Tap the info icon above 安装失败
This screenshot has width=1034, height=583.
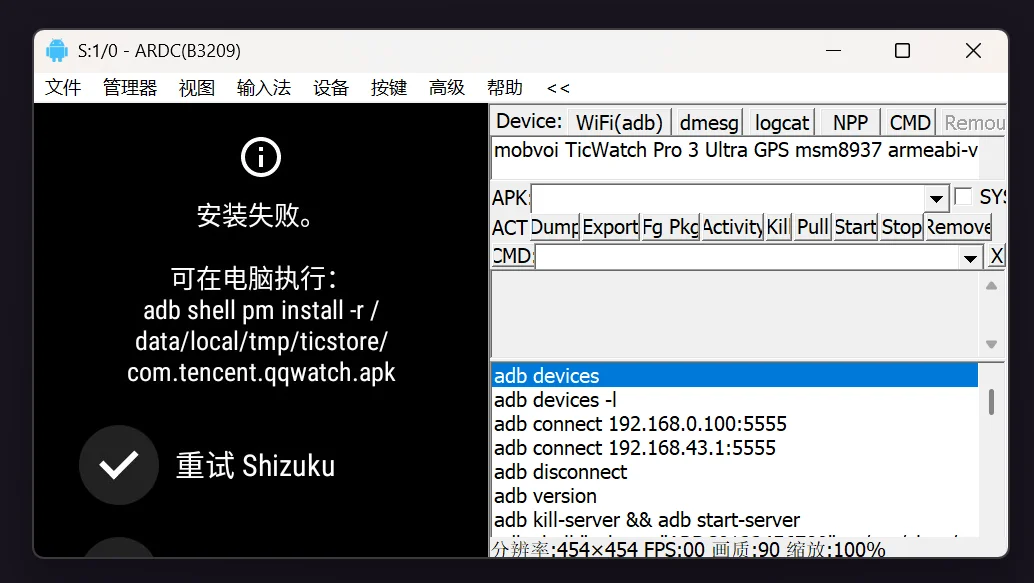click(x=260, y=157)
